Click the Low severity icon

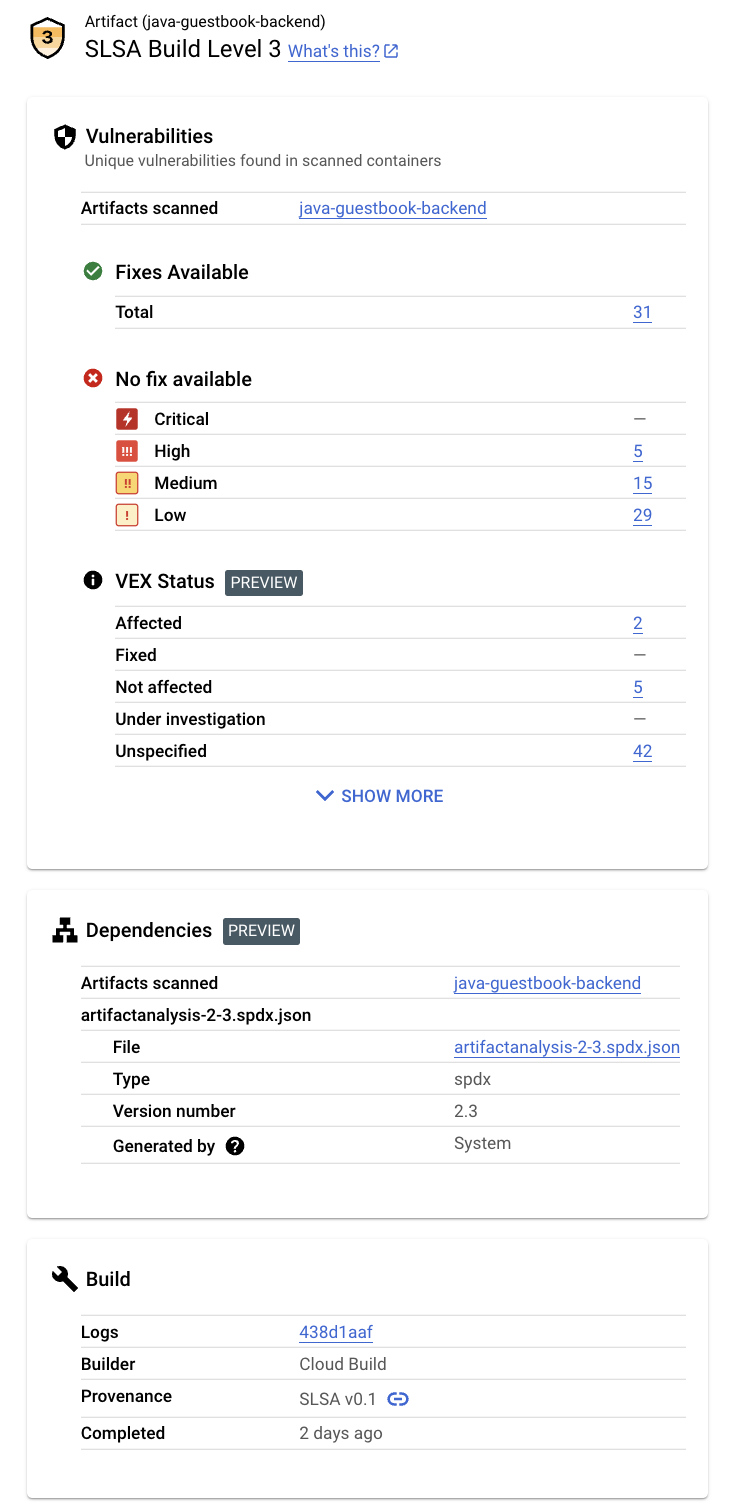(x=126, y=515)
